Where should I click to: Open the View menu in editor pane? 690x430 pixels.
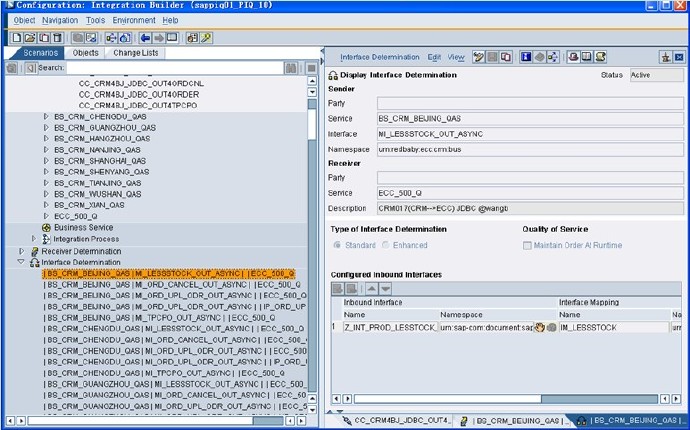[x=456, y=57]
